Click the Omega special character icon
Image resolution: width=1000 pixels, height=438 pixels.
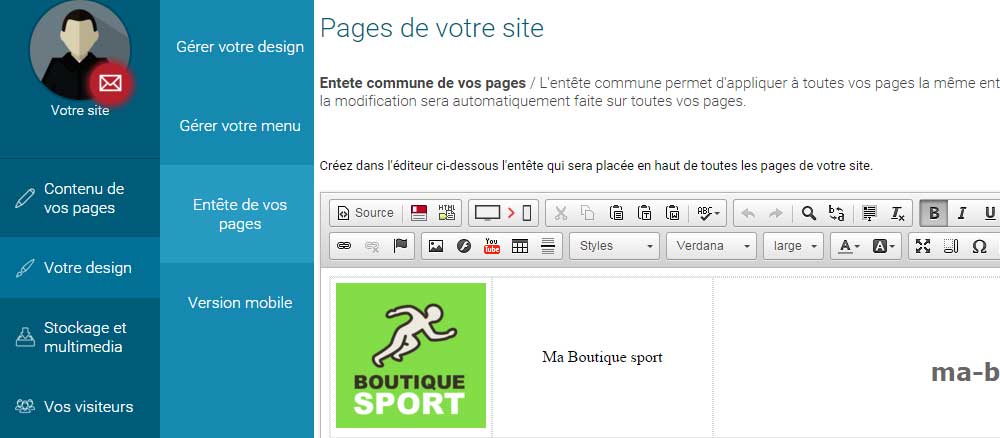point(980,246)
